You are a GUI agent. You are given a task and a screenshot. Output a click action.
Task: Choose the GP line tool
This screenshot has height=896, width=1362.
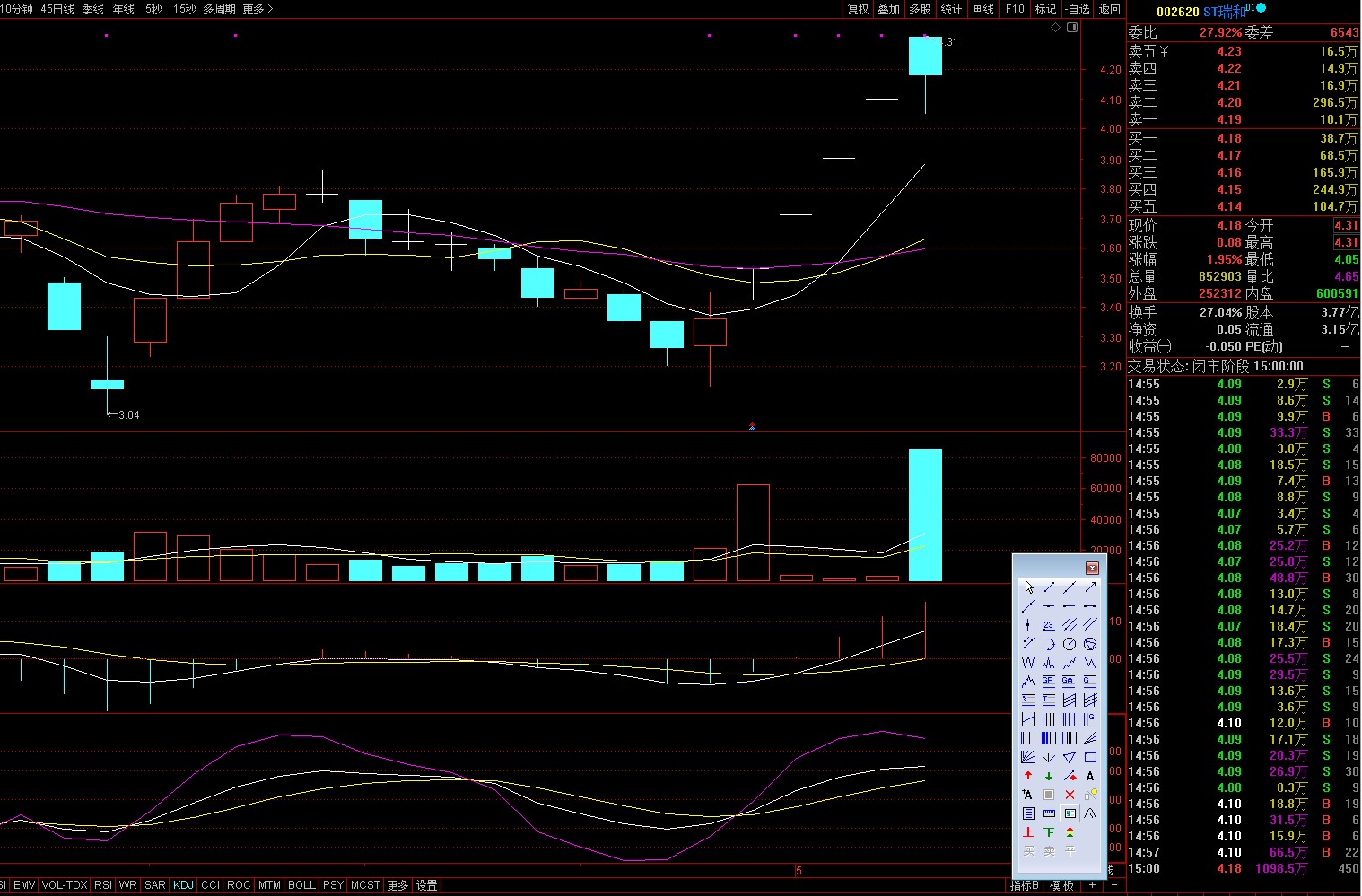click(1049, 682)
